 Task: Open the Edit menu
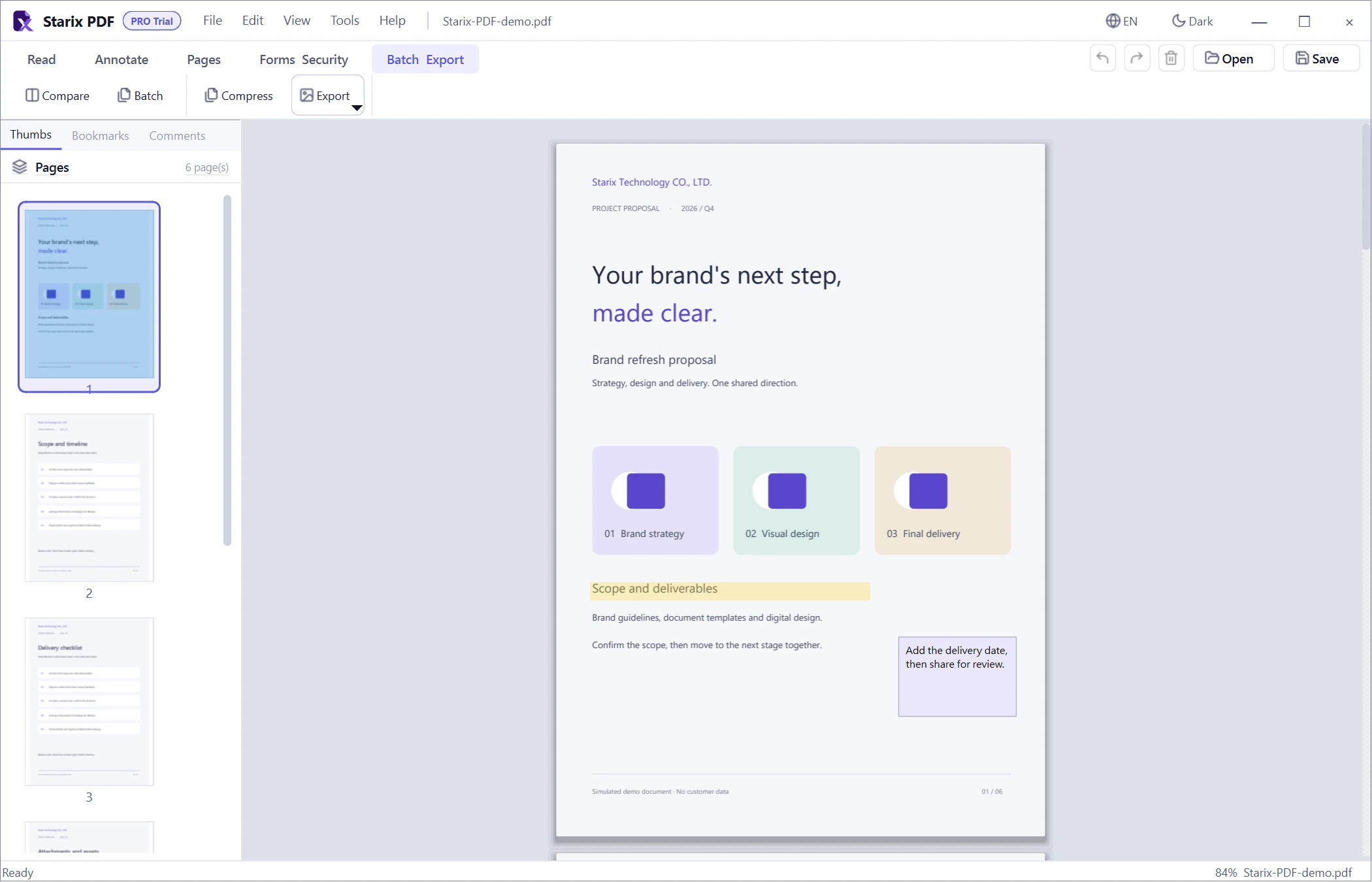[252, 20]
